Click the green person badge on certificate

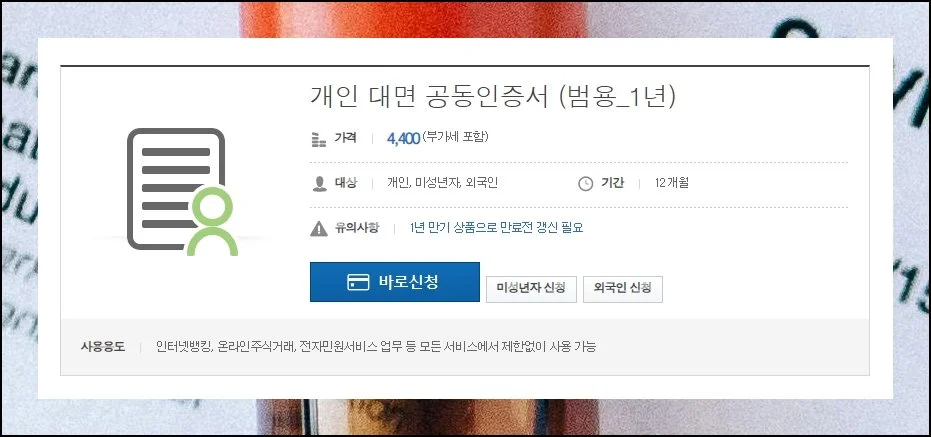tap(212, 222)
